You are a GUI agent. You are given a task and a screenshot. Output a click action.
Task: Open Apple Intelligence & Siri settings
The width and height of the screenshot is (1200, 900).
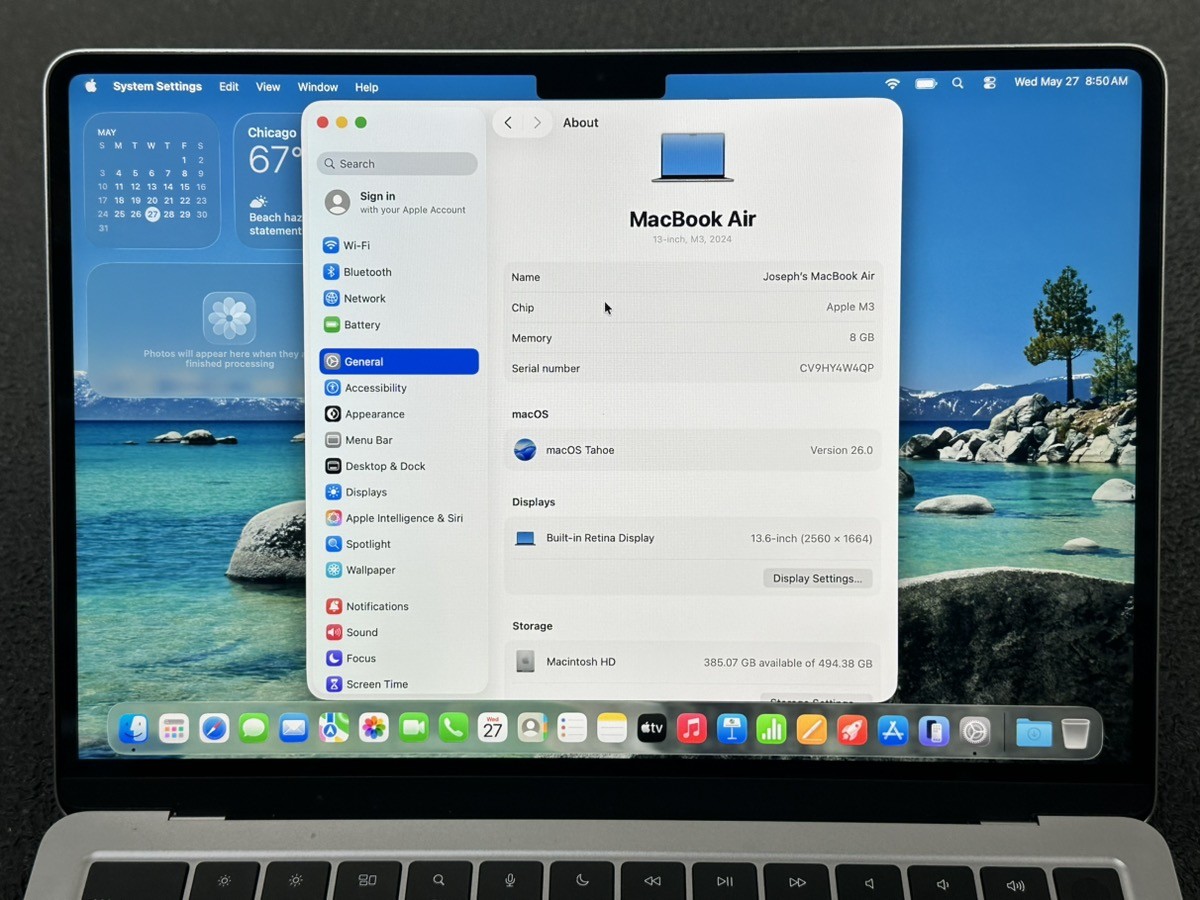point(399,518)
